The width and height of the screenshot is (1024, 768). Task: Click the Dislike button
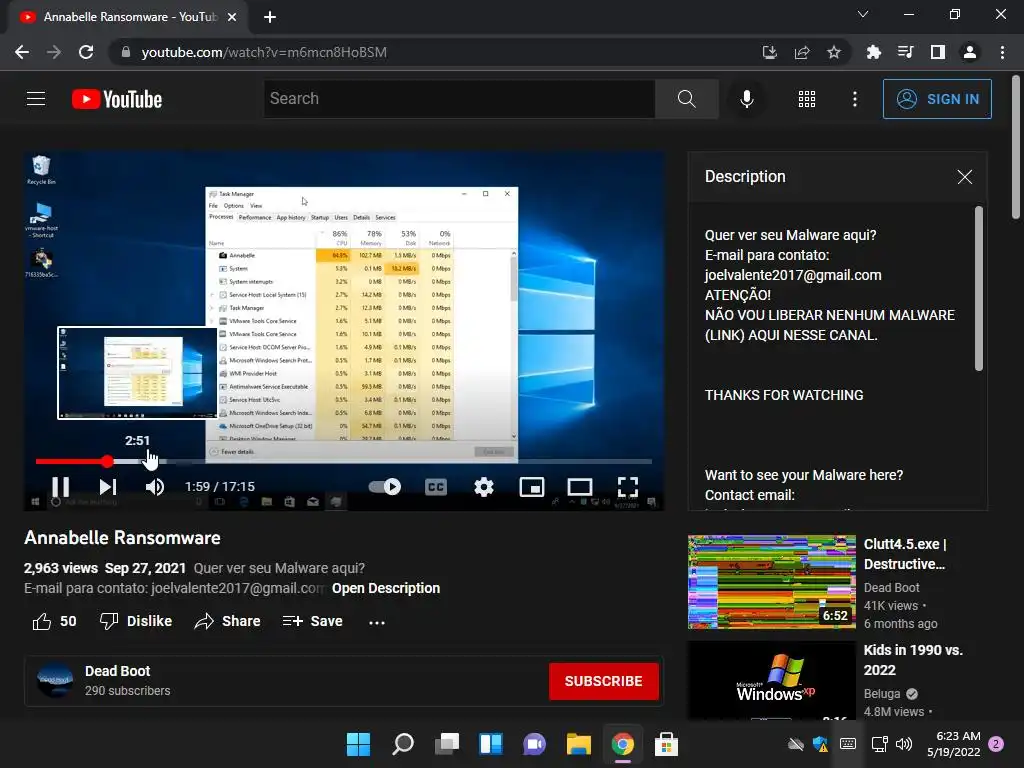click(x=136, y=621)
